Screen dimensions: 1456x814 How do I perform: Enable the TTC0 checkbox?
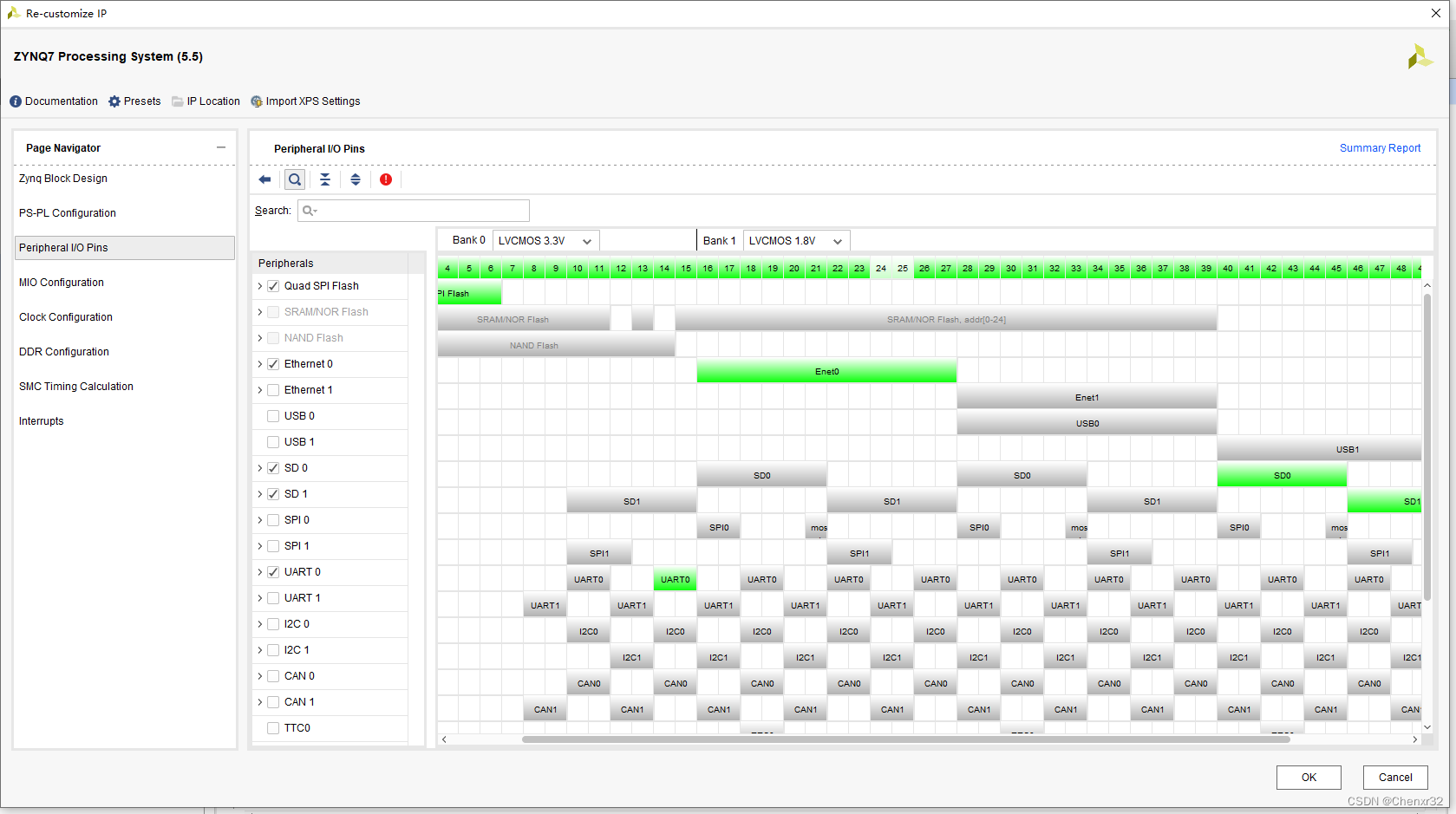click(x=273, y=728)
